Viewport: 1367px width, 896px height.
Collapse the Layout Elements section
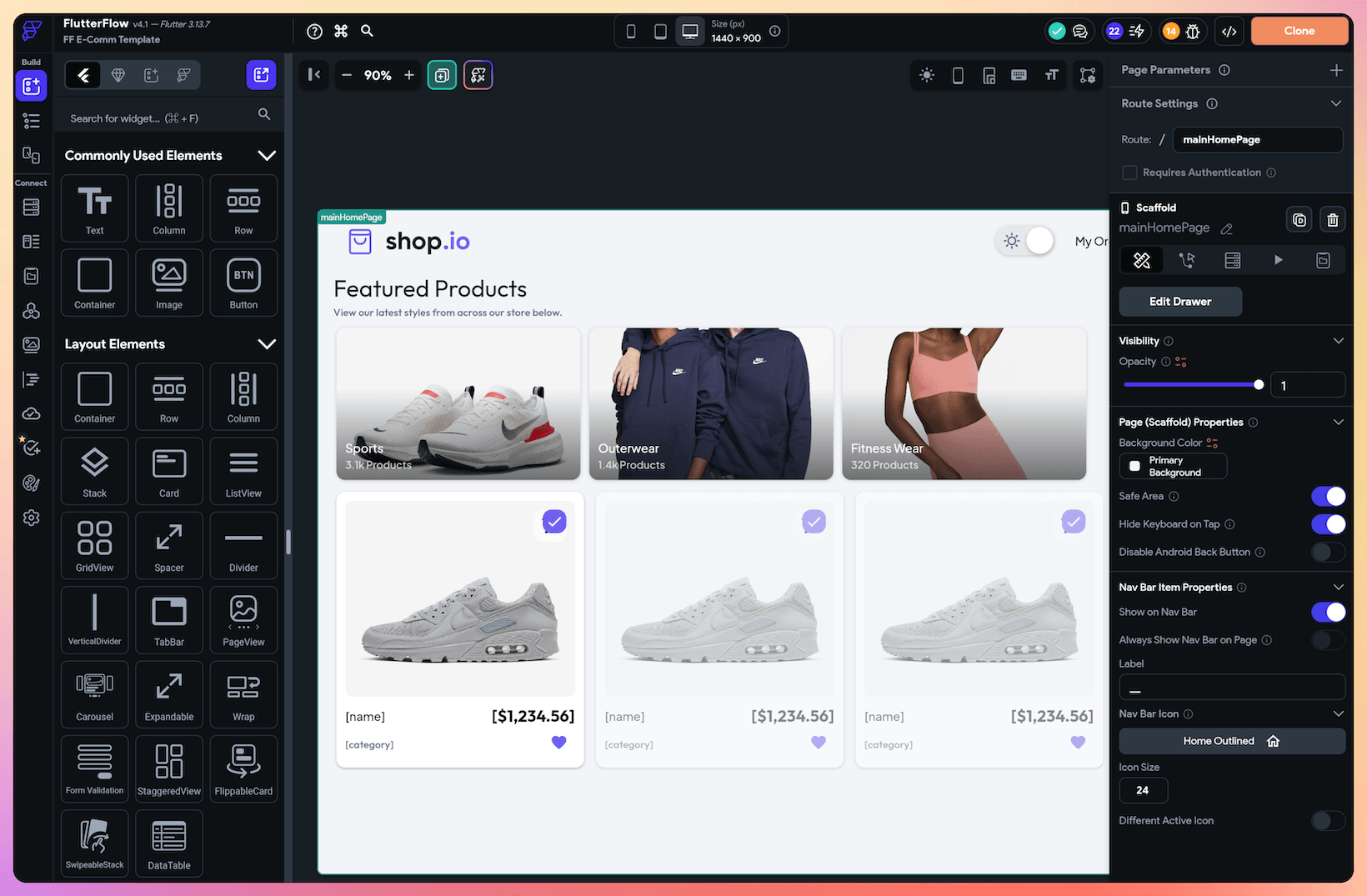pos(267,344)
